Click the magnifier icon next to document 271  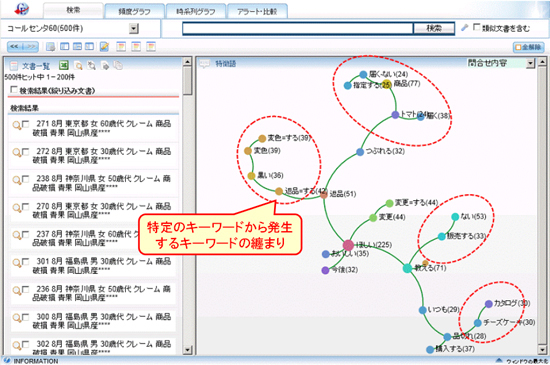[x=16, y=125]
